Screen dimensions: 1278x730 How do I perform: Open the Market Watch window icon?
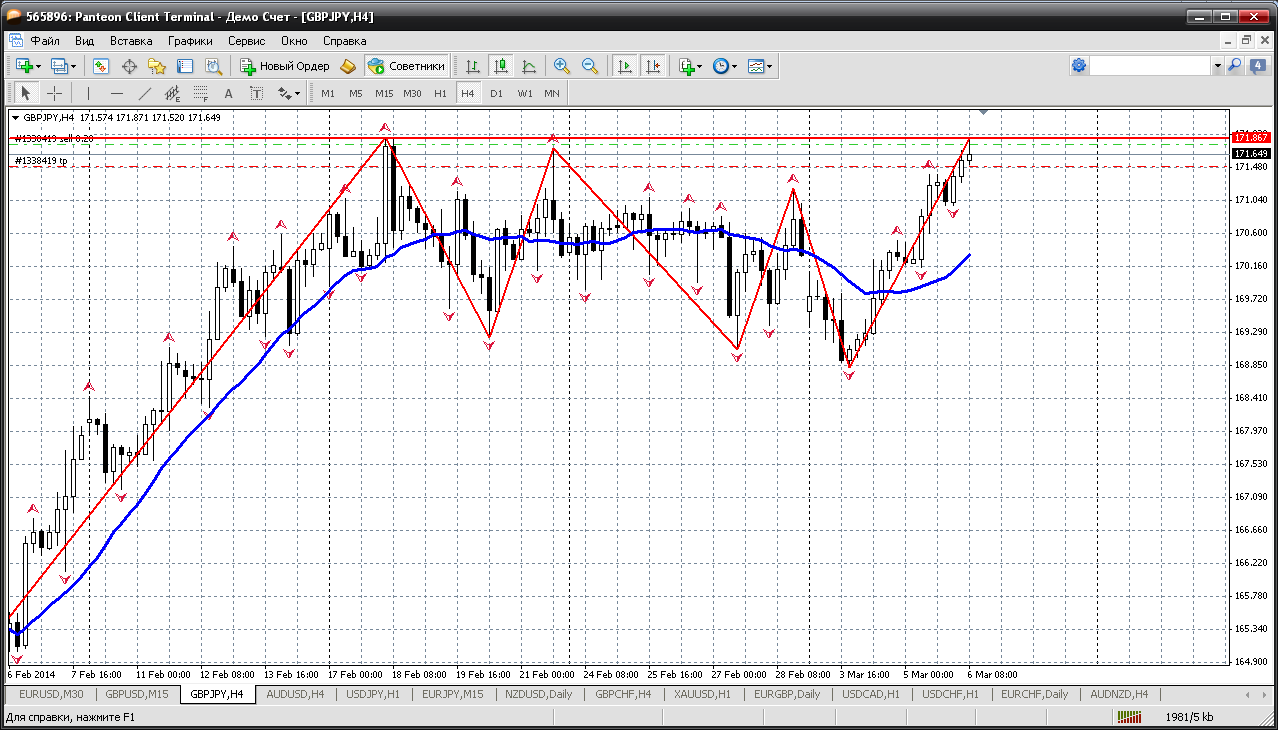pyautogui.click(x=101, y=66)
